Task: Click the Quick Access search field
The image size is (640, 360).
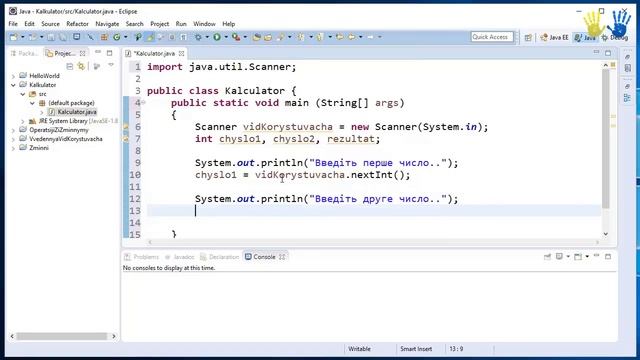Action: coord(491,37)
